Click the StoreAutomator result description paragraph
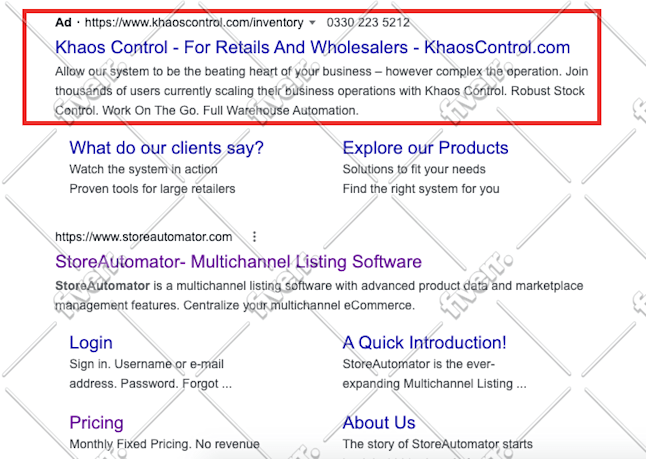Screen dimensions: 646x459 [319, 295]
